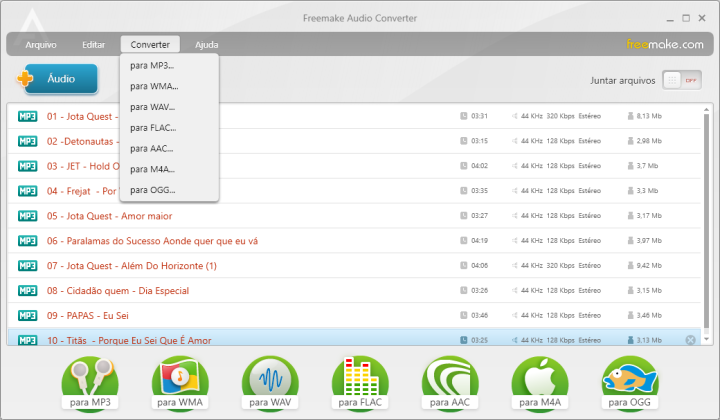Select track 08 - Cidadão quem - Dia Especial

pos(354,291)
